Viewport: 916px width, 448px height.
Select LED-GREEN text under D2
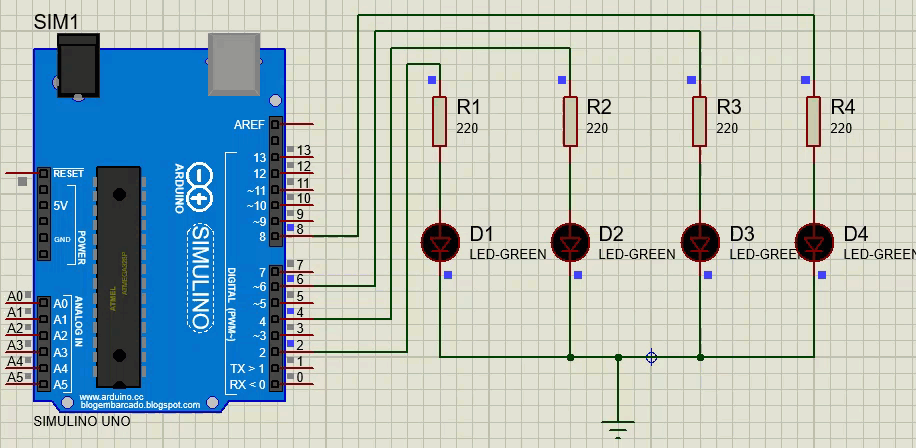click(637, 255)
